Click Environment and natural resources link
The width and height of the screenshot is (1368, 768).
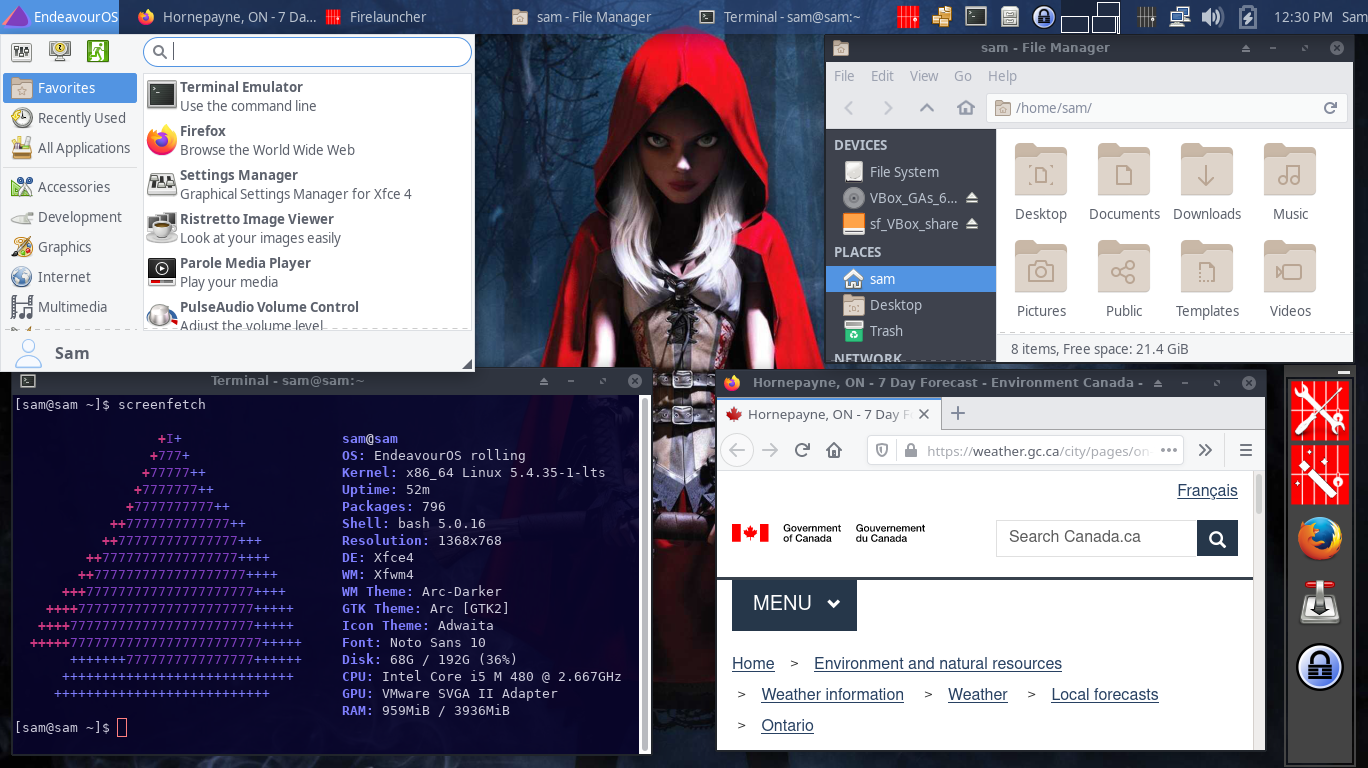pos(938,663)
